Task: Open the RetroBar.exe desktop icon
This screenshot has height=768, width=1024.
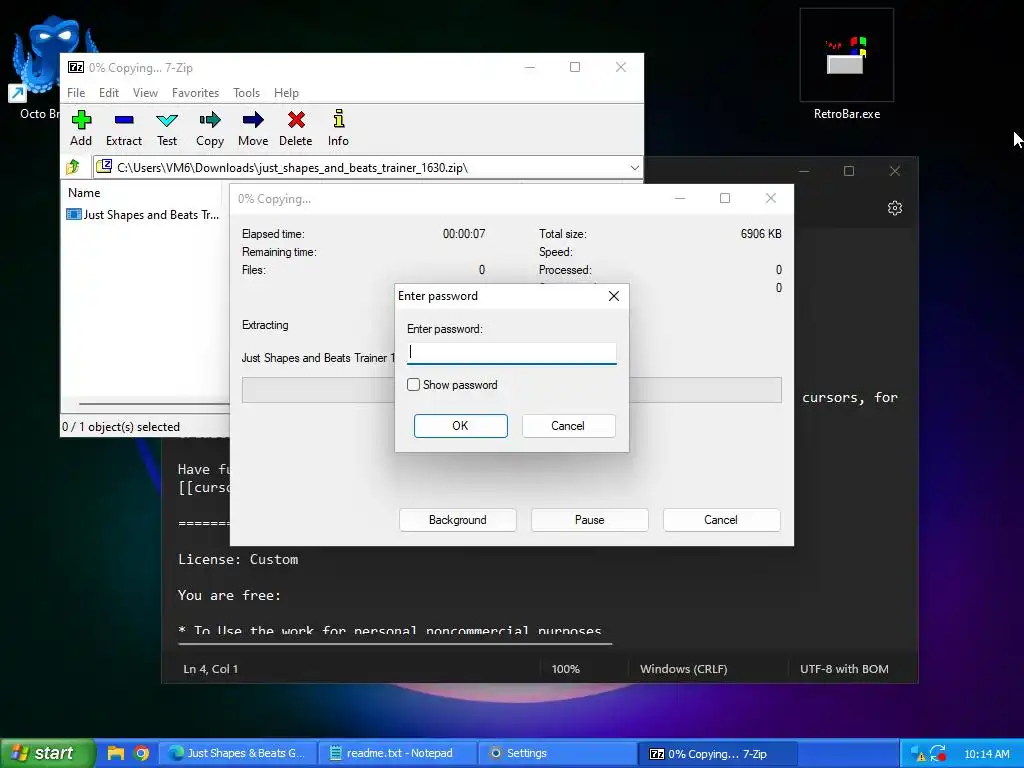Action: (846, 65)
